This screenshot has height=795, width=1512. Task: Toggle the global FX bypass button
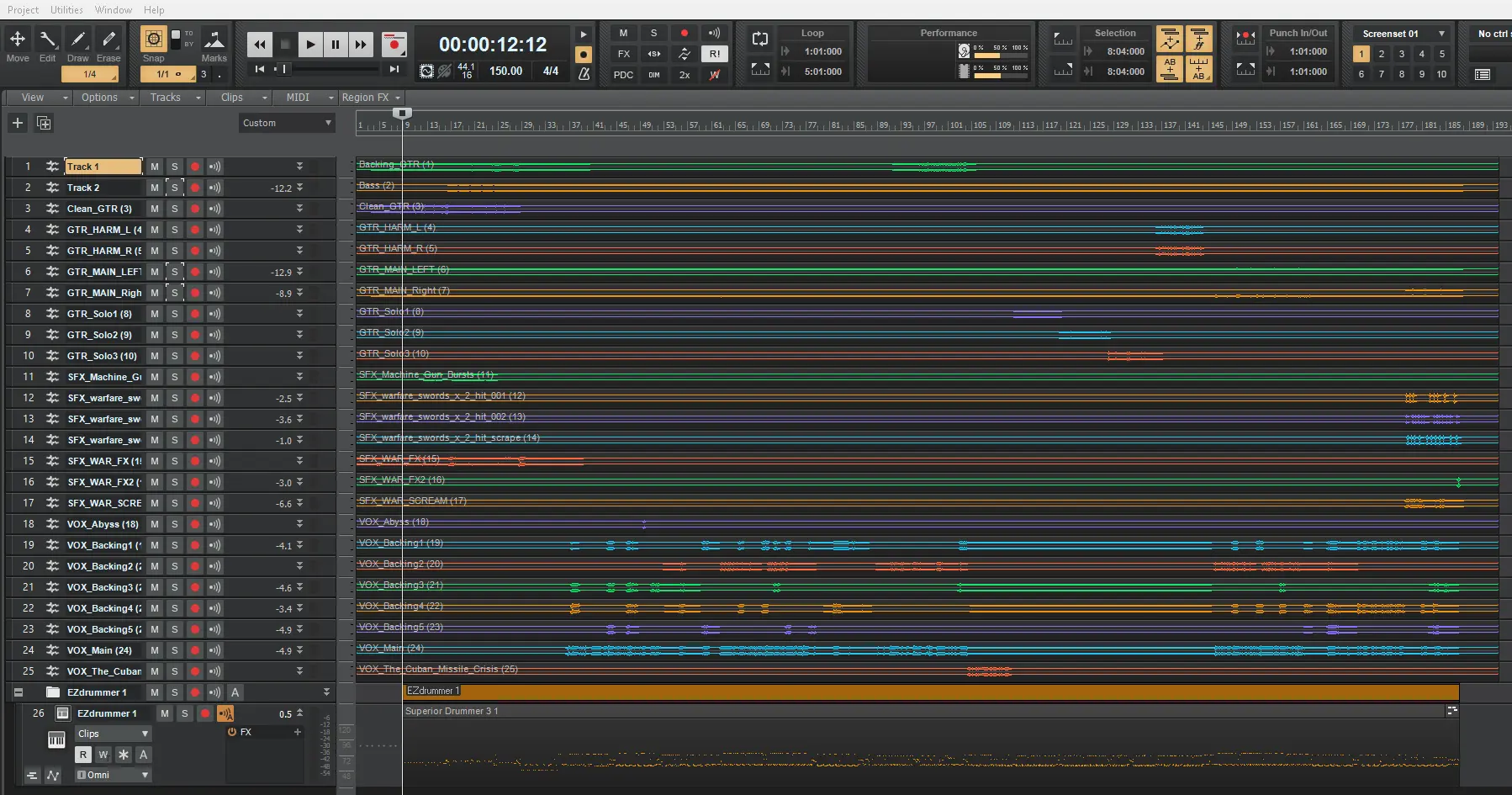coord(624,54)
